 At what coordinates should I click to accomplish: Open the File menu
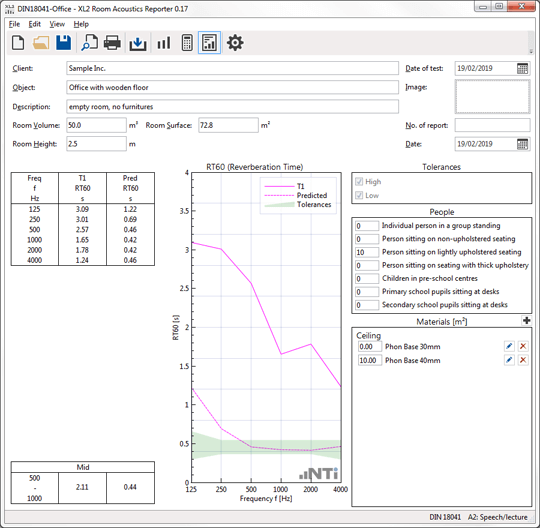14,24
